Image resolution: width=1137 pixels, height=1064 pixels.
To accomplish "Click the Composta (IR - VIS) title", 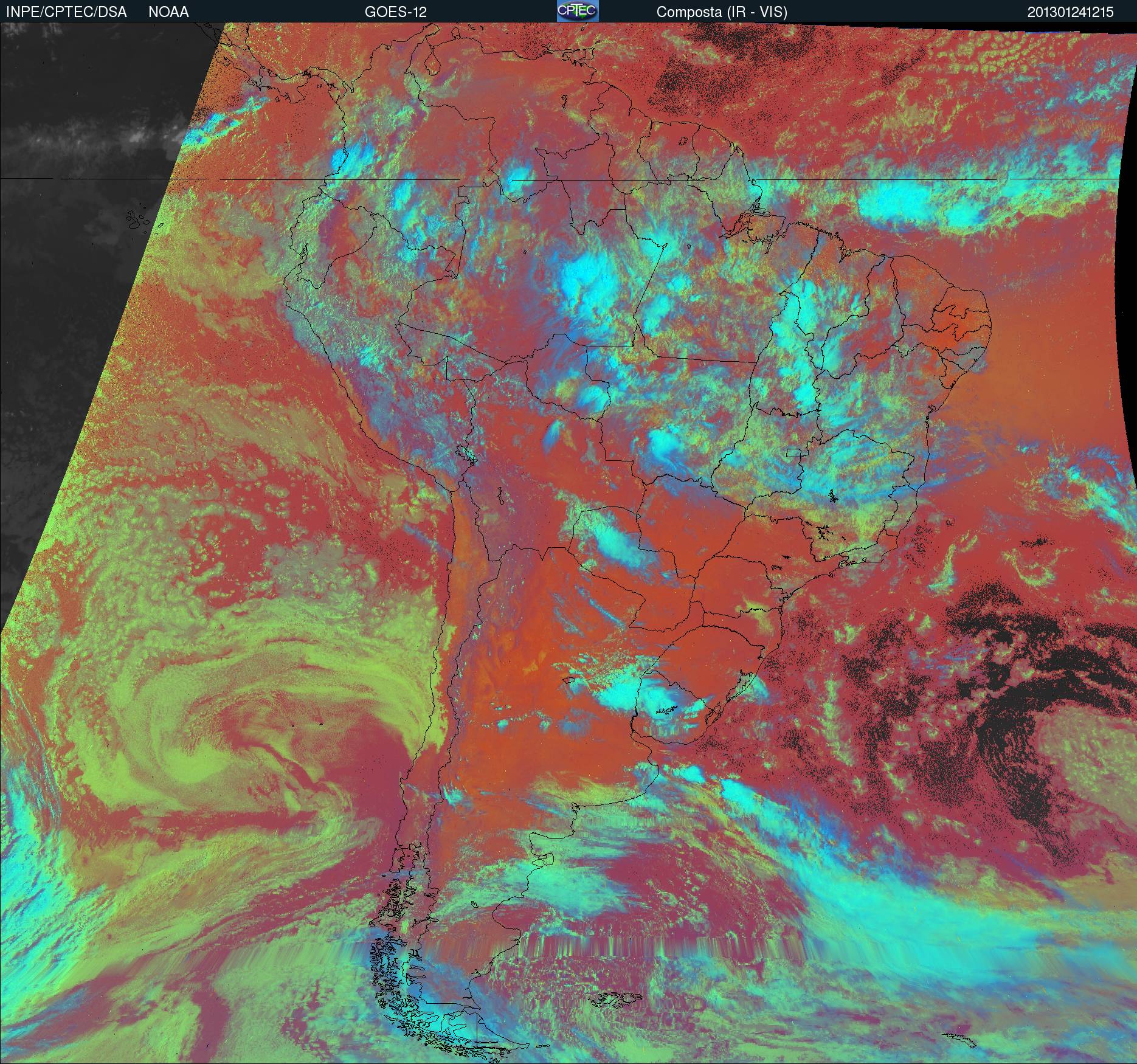I will point(722,12).
